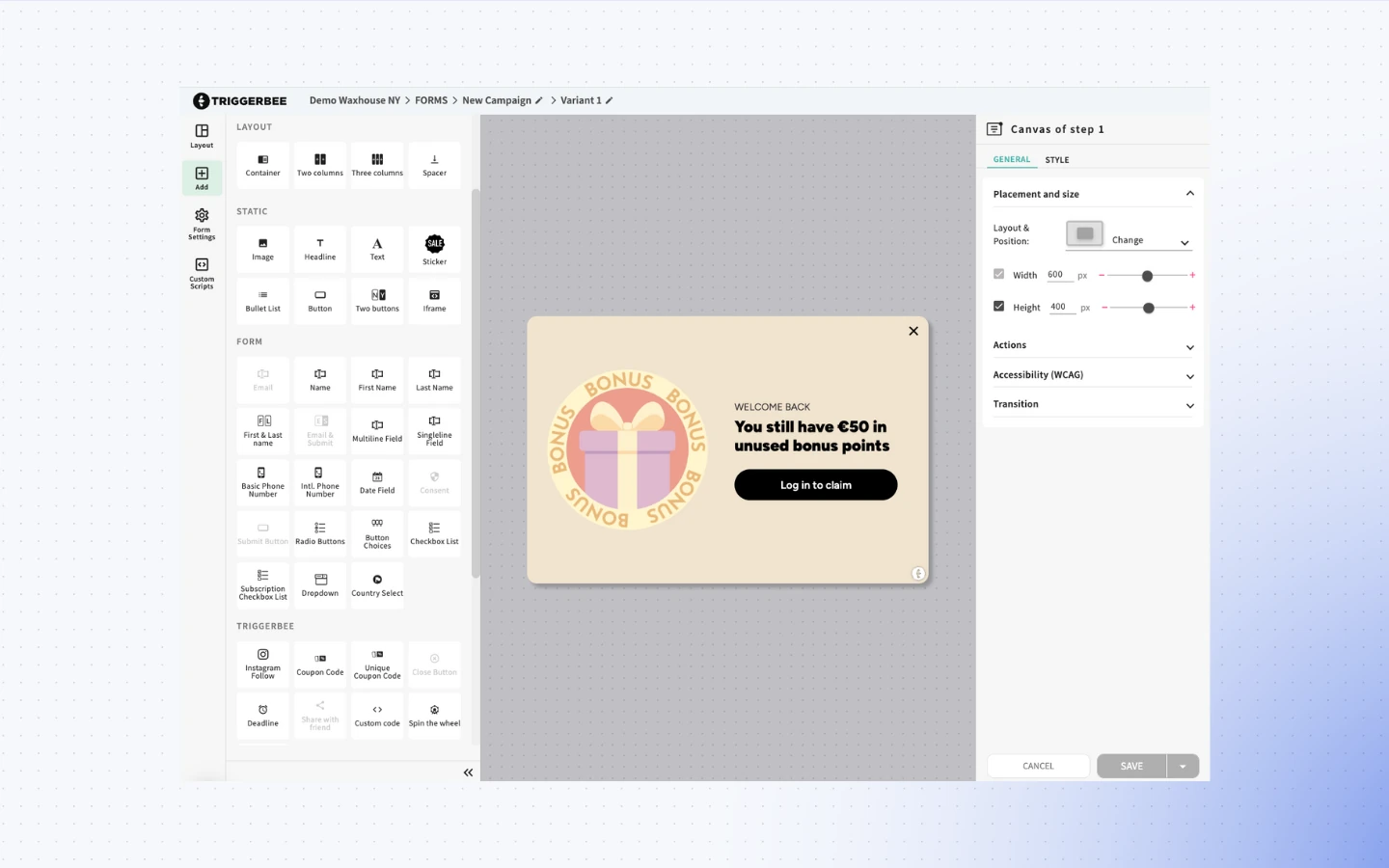
Task: Rename Variant 1 via pencil icon
Action: click(x=609, y=100)
